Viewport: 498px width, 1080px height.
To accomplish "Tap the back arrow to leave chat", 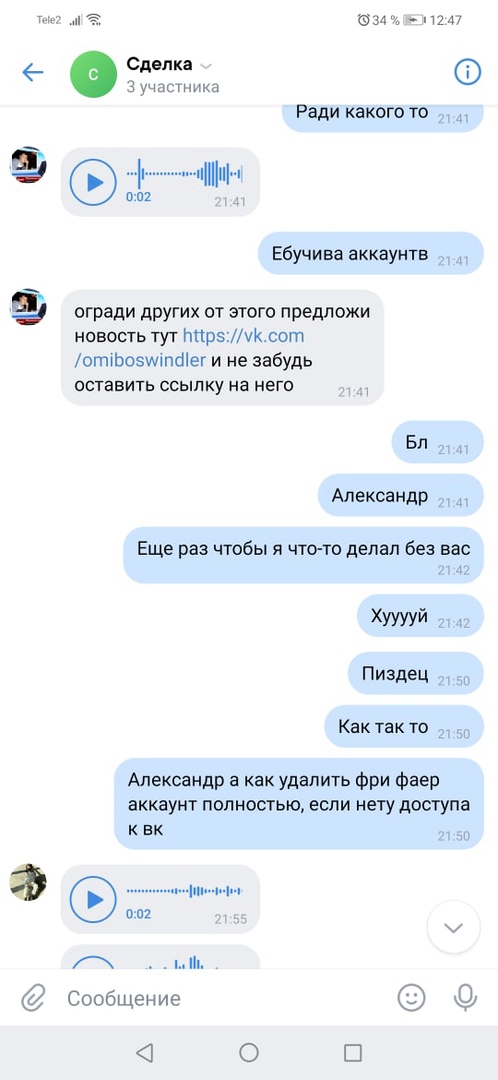I will [x=32, y=72].
